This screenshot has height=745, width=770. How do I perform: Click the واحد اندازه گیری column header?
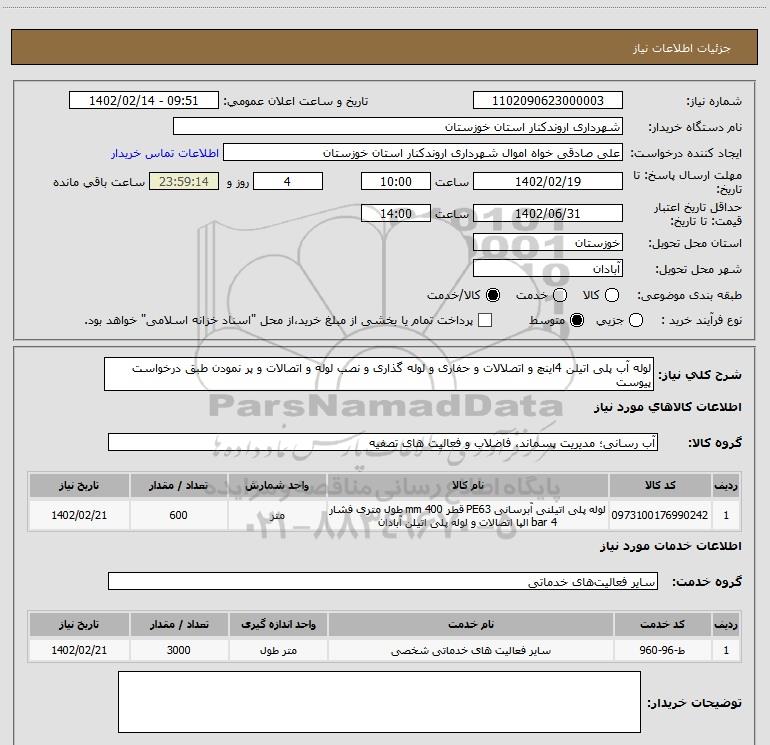tap(278, 624)
